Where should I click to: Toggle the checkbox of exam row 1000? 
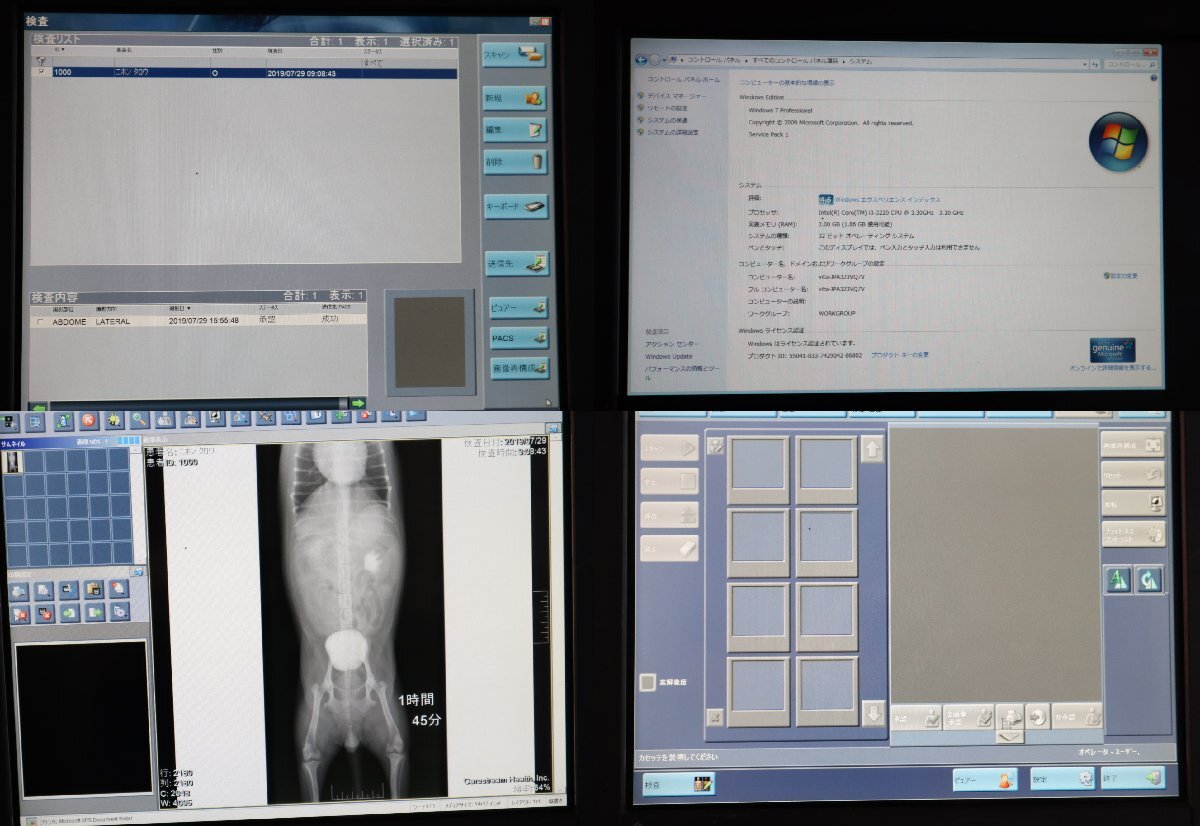(41, 72)
